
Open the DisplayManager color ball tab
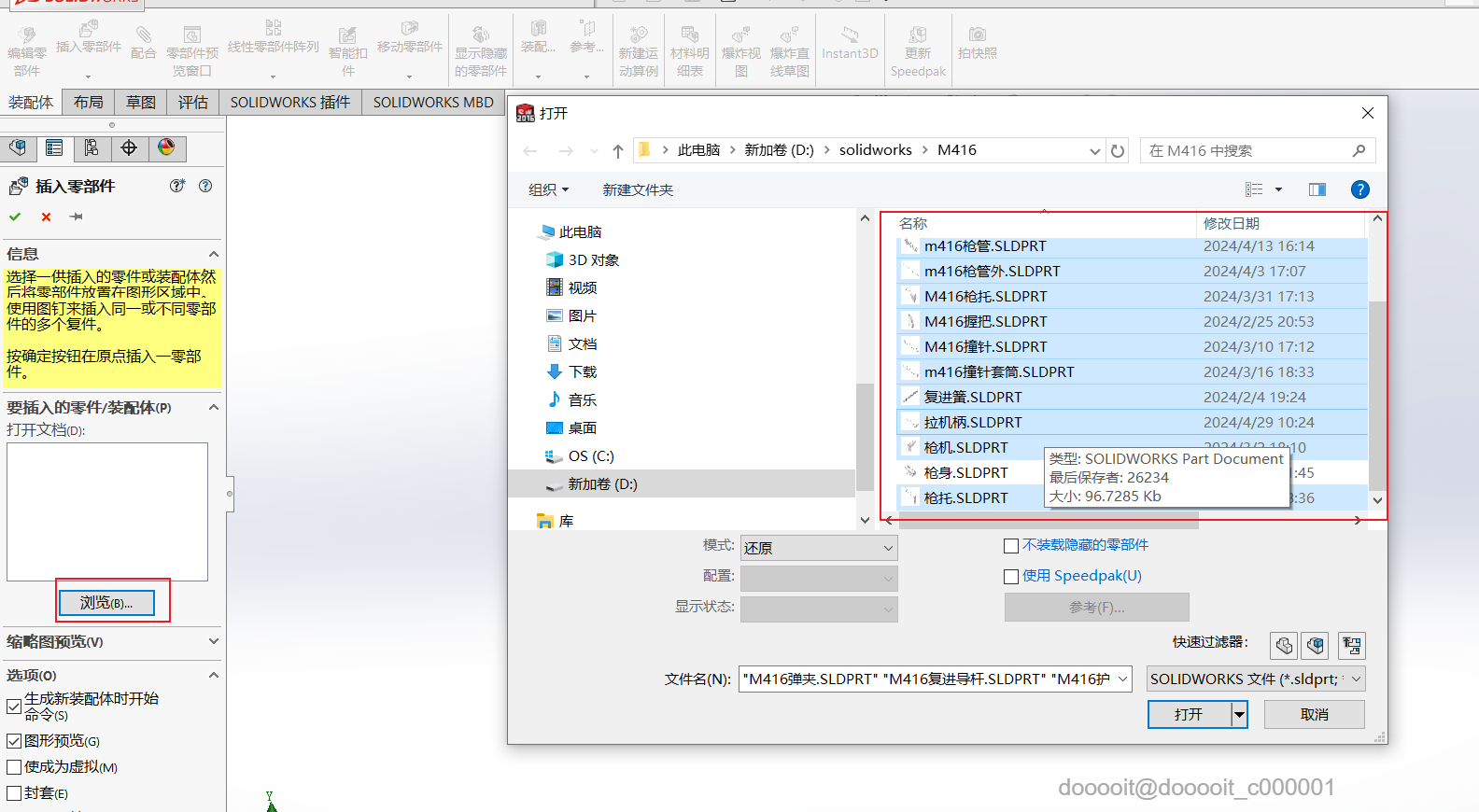166,148
